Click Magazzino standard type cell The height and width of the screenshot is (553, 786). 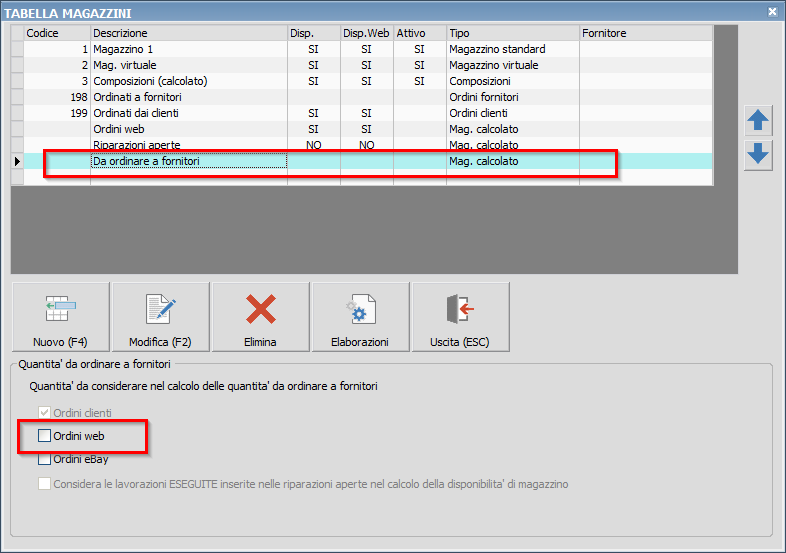pos(513,49)
